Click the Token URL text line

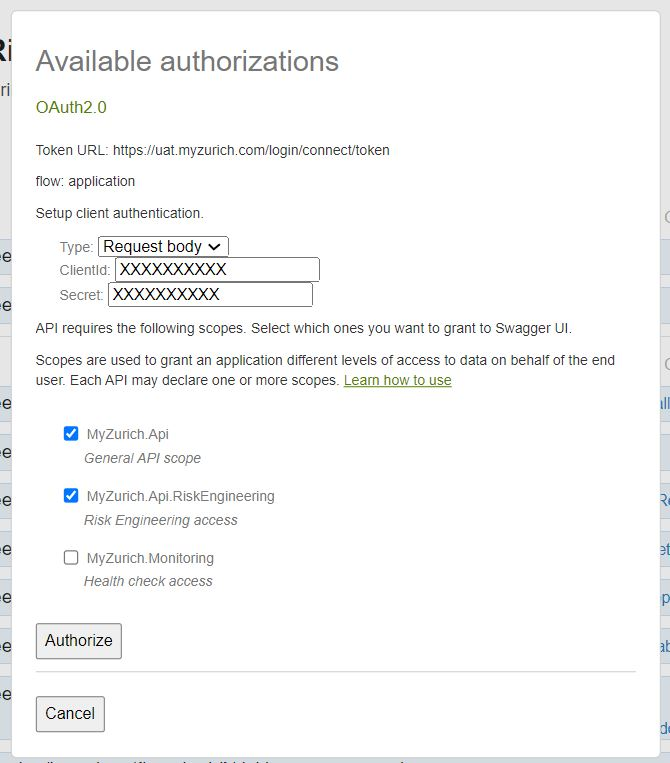(x=212, y=150)
